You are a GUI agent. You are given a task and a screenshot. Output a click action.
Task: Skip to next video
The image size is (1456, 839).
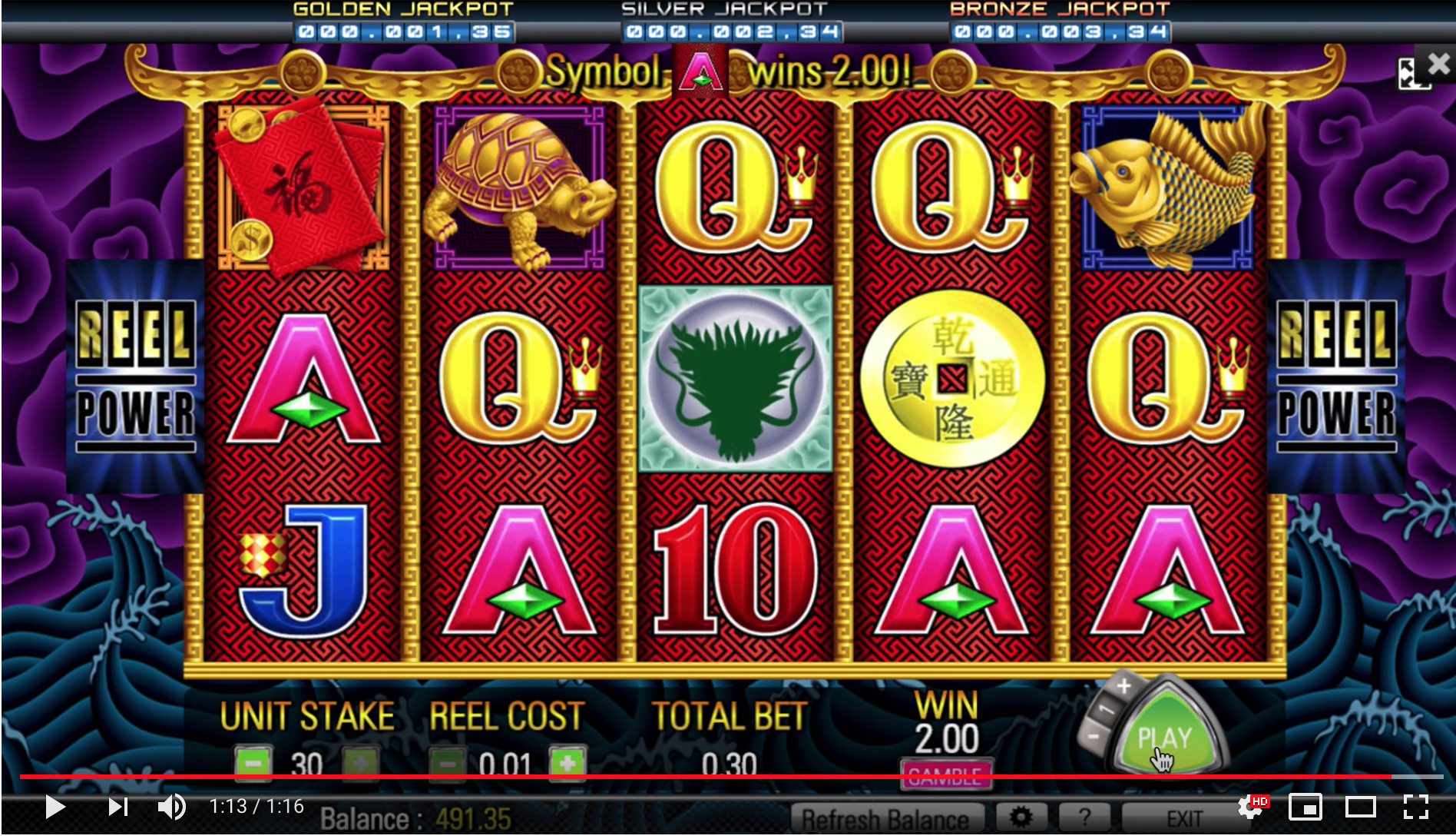tap(118, 807)
